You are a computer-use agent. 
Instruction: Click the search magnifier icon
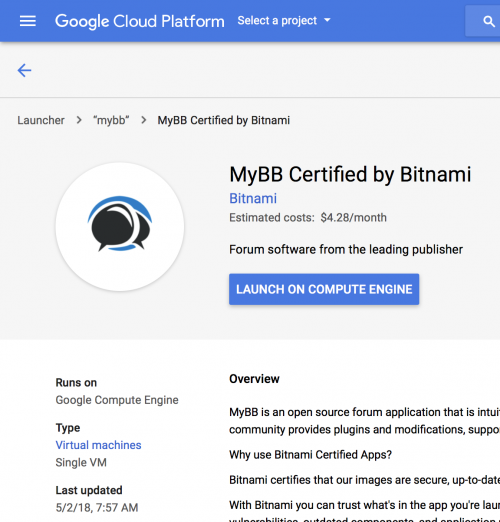pyautogui.click(x=488, y=21)
